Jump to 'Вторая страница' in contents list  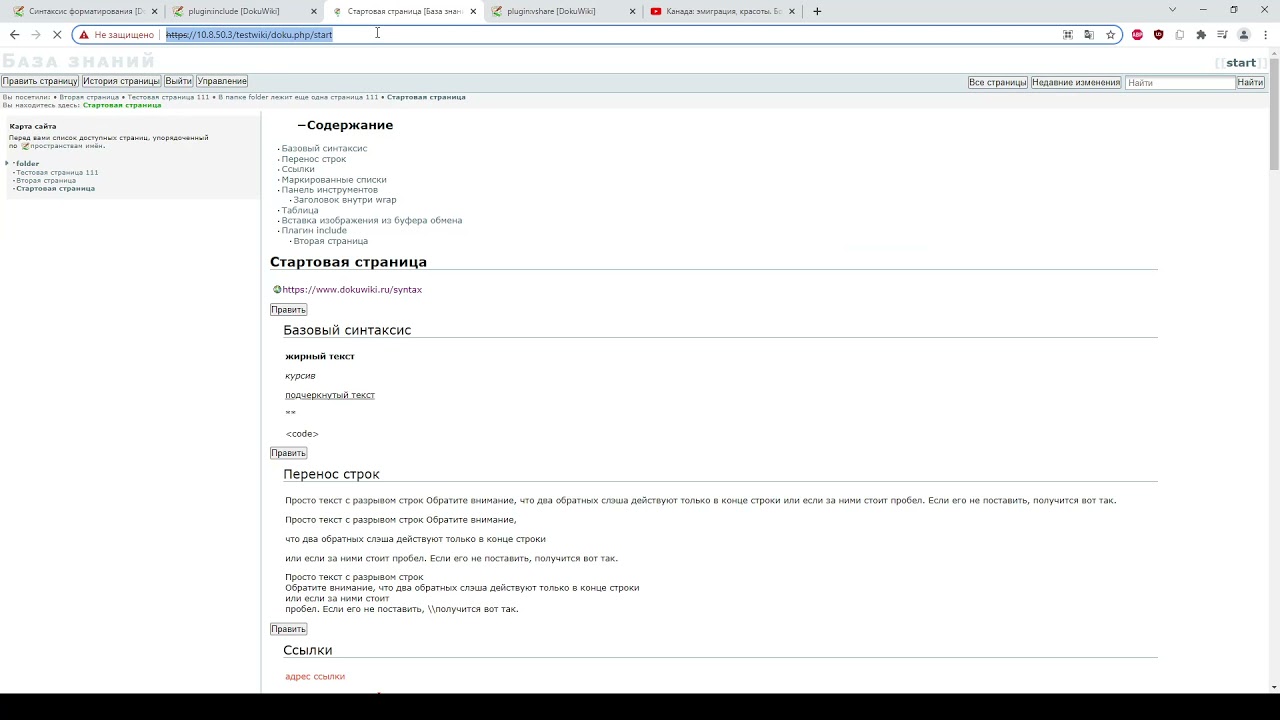click(x=331, y=241)
